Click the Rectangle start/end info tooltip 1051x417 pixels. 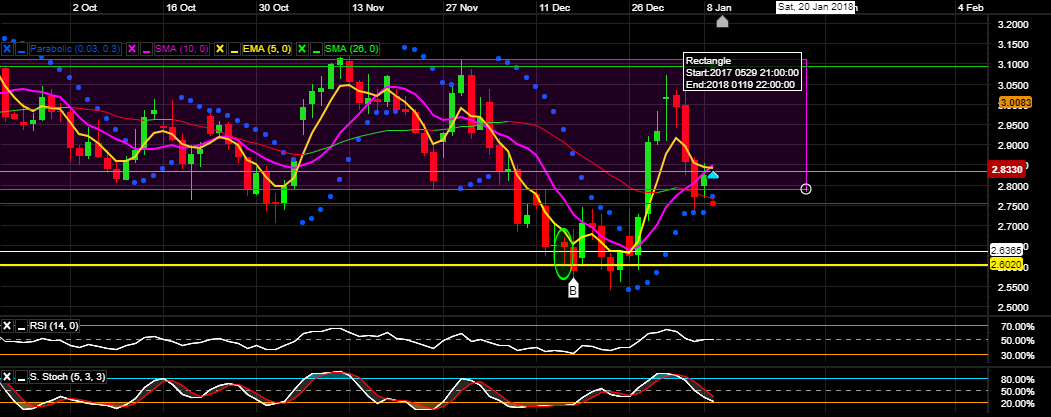742,72
